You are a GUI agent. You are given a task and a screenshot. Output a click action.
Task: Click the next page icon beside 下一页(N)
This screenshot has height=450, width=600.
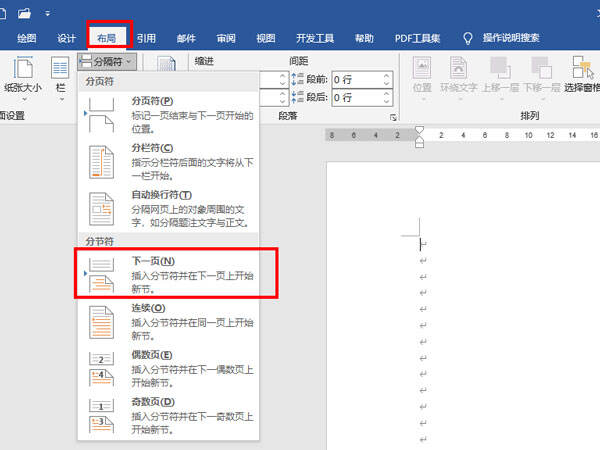(x=101, y=275)
